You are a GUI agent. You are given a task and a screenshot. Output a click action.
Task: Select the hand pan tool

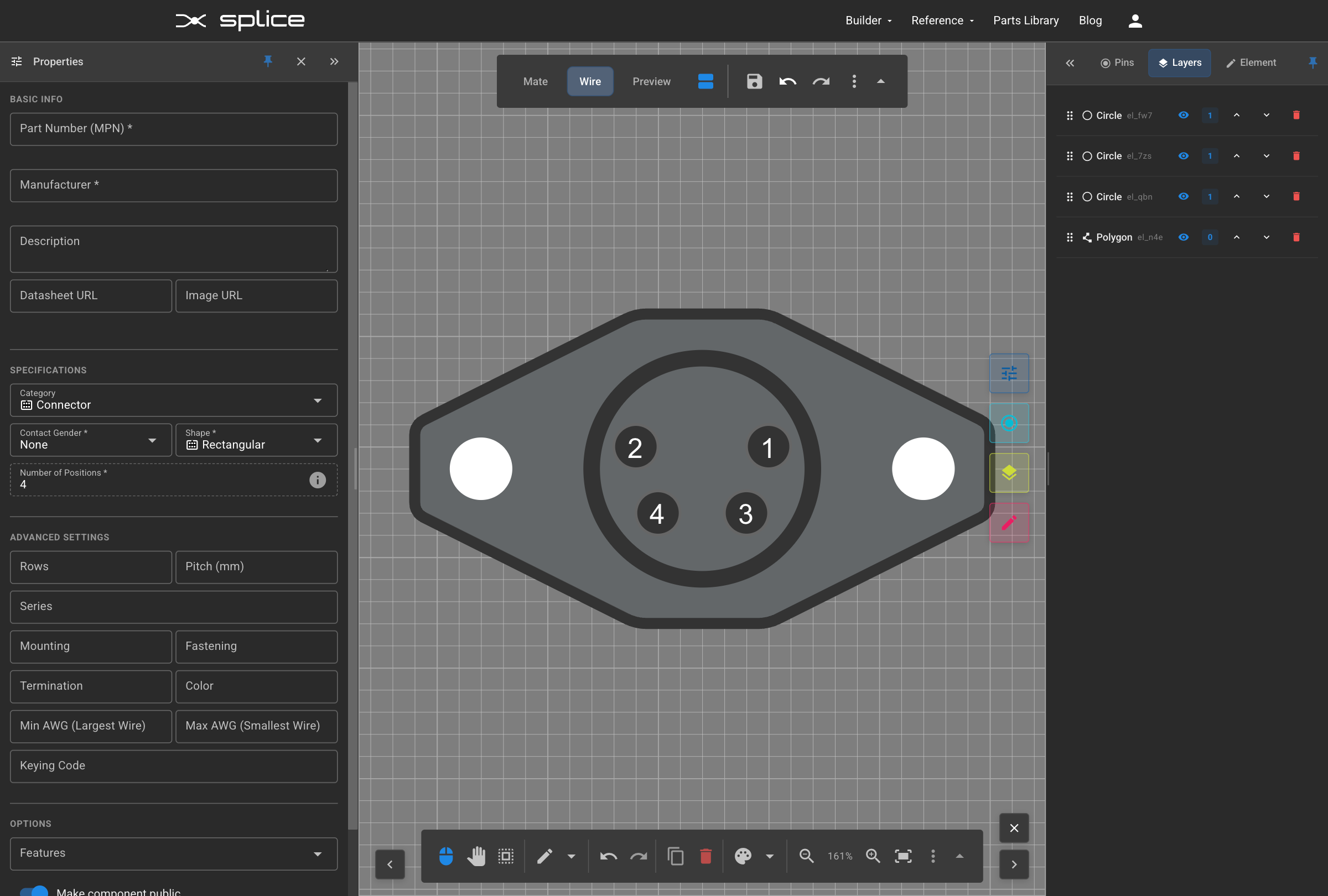coord(476,856)
